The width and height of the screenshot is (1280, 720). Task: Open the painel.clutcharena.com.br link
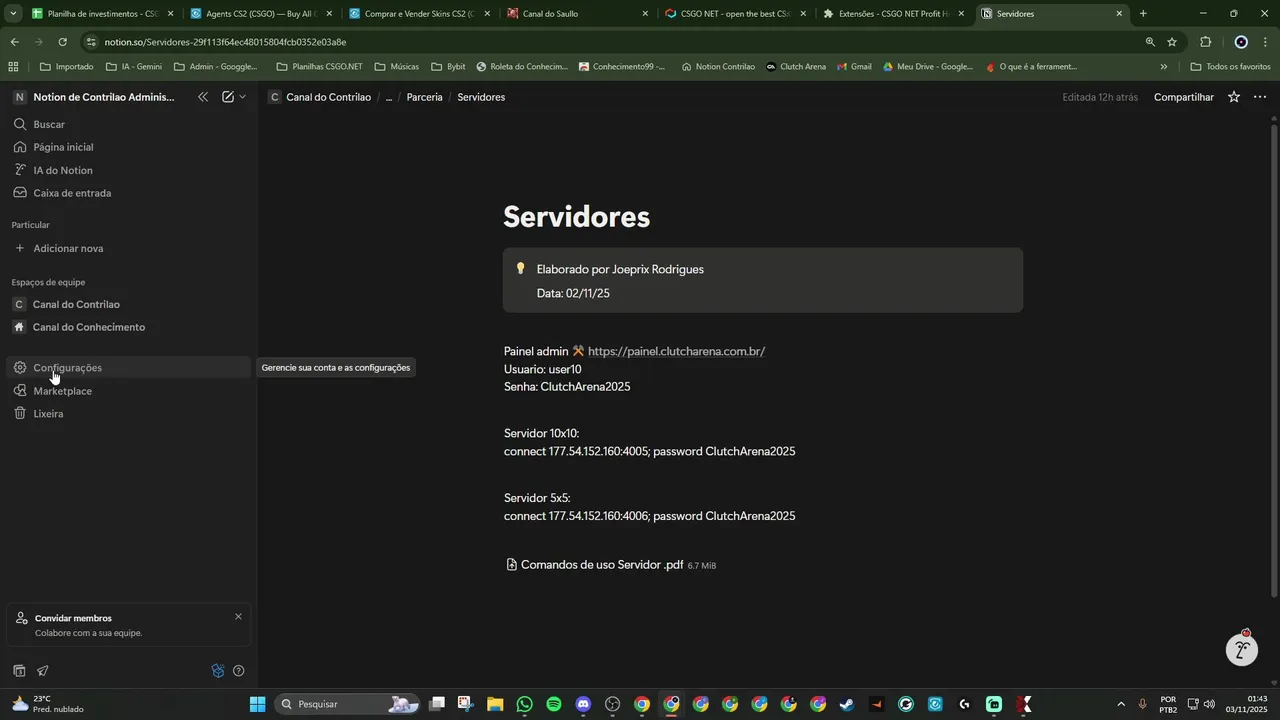(676, 351)
